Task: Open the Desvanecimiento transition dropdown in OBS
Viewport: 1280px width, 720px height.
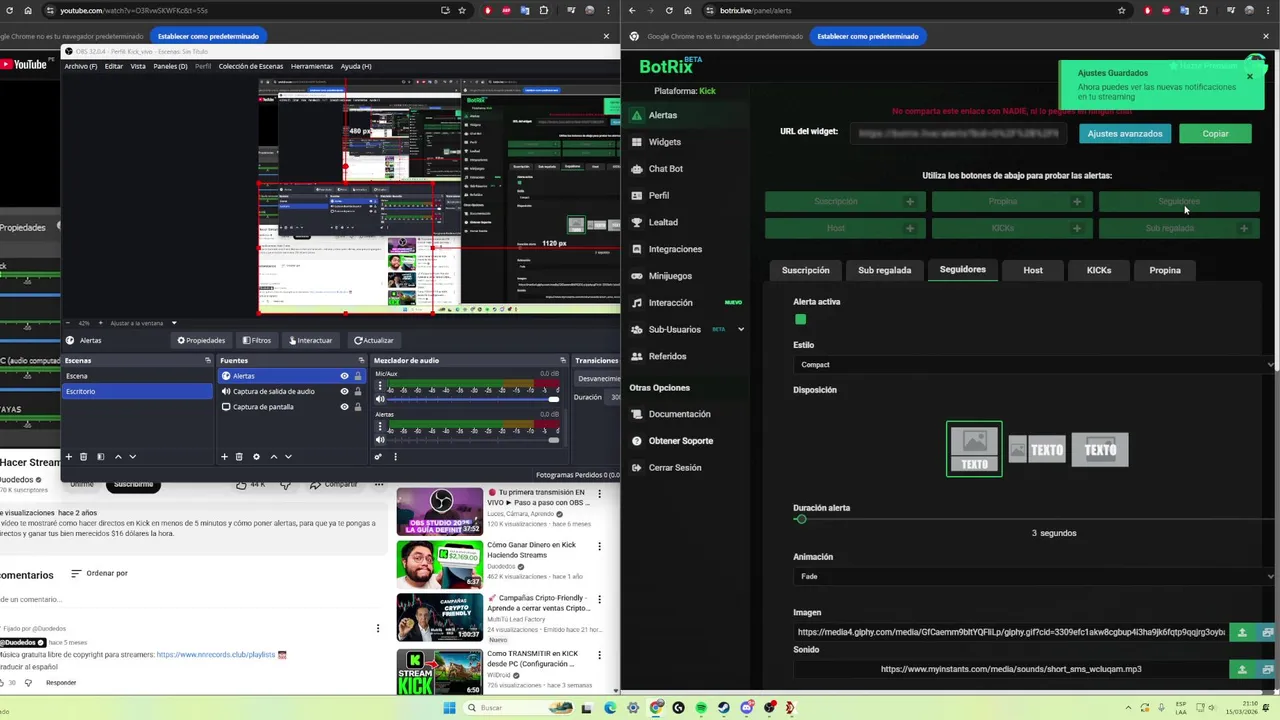Action: click(x=598, y=378)
